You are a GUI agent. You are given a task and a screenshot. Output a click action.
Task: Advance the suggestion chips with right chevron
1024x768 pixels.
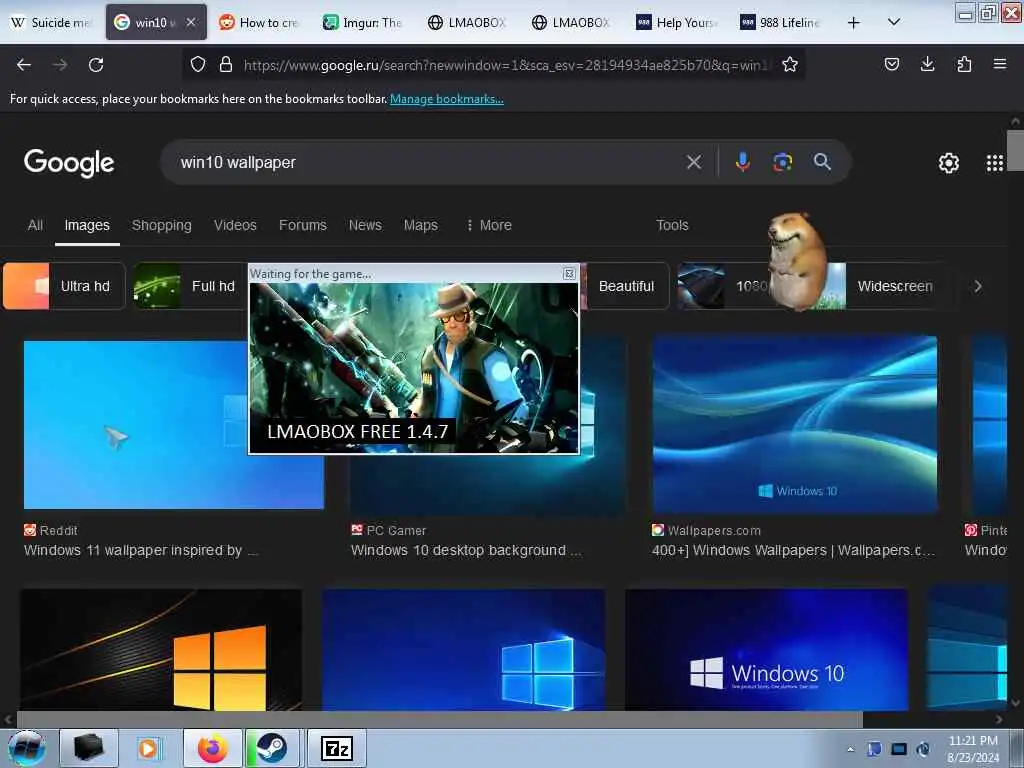pos(978,286)
